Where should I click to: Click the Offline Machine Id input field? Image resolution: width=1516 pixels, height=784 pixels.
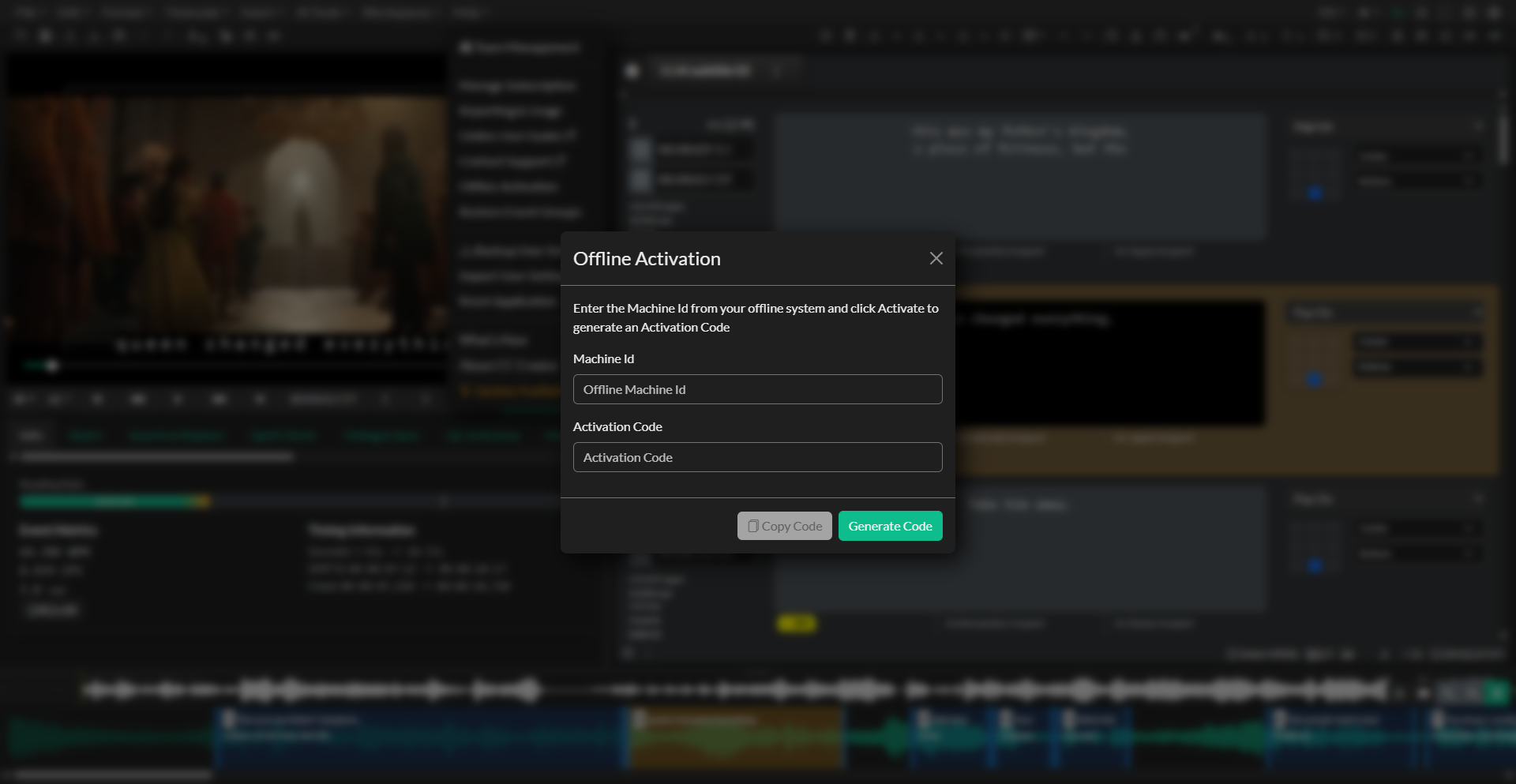[x=757, y=389]
